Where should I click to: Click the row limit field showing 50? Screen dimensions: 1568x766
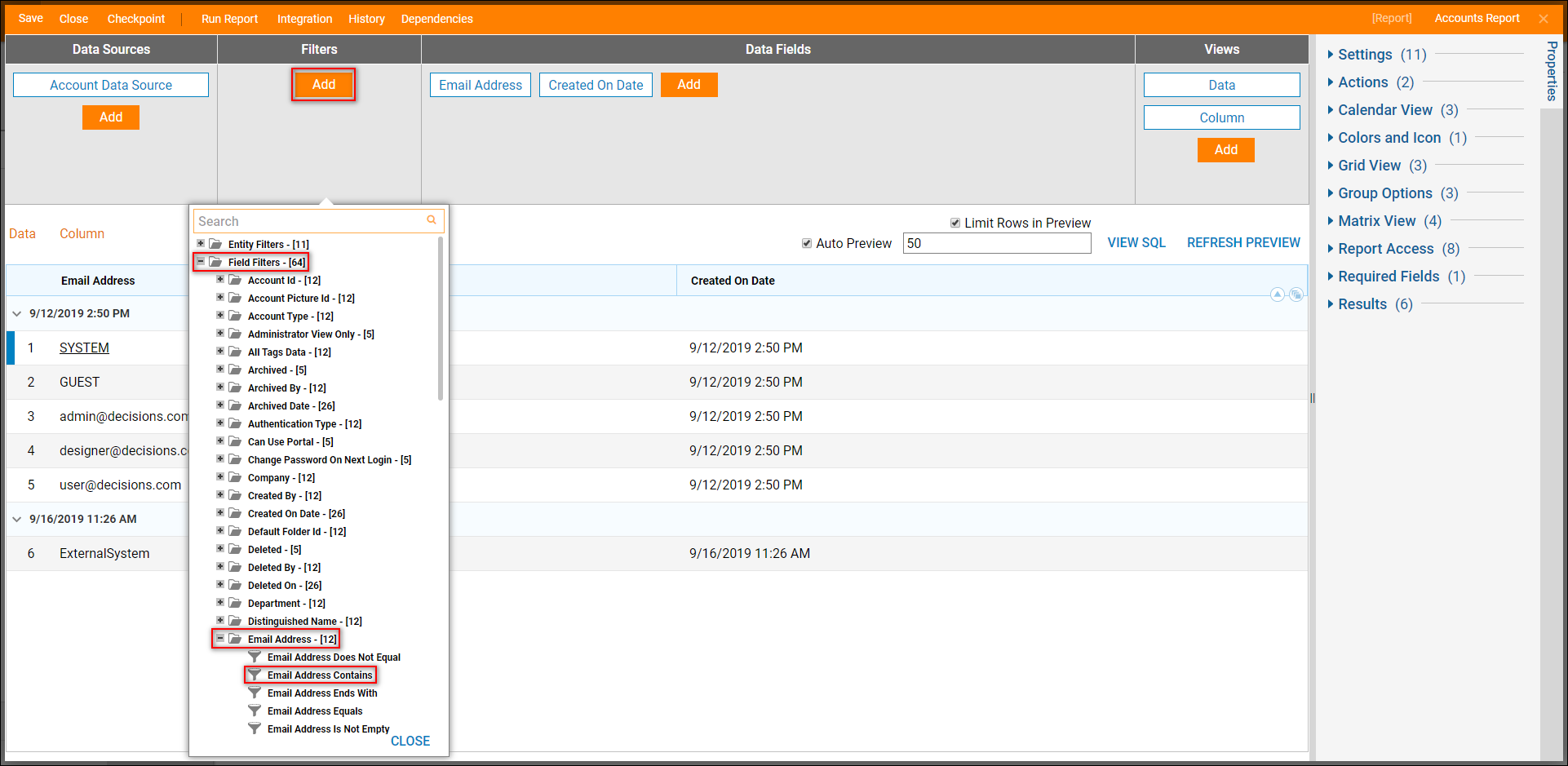996,243
